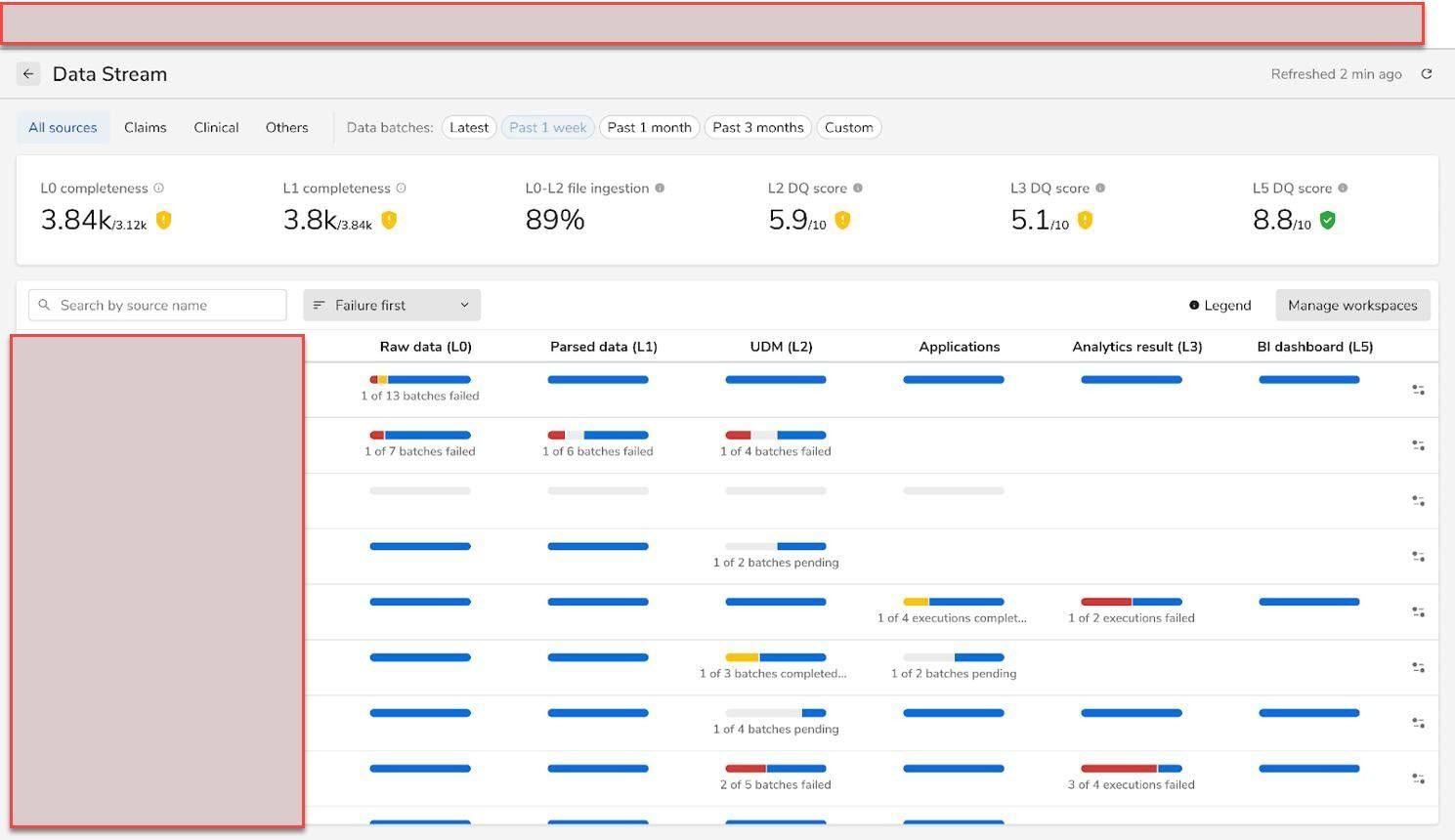
Task: Open info icon next to L2 DQ score
Action: tap(858, 189)
